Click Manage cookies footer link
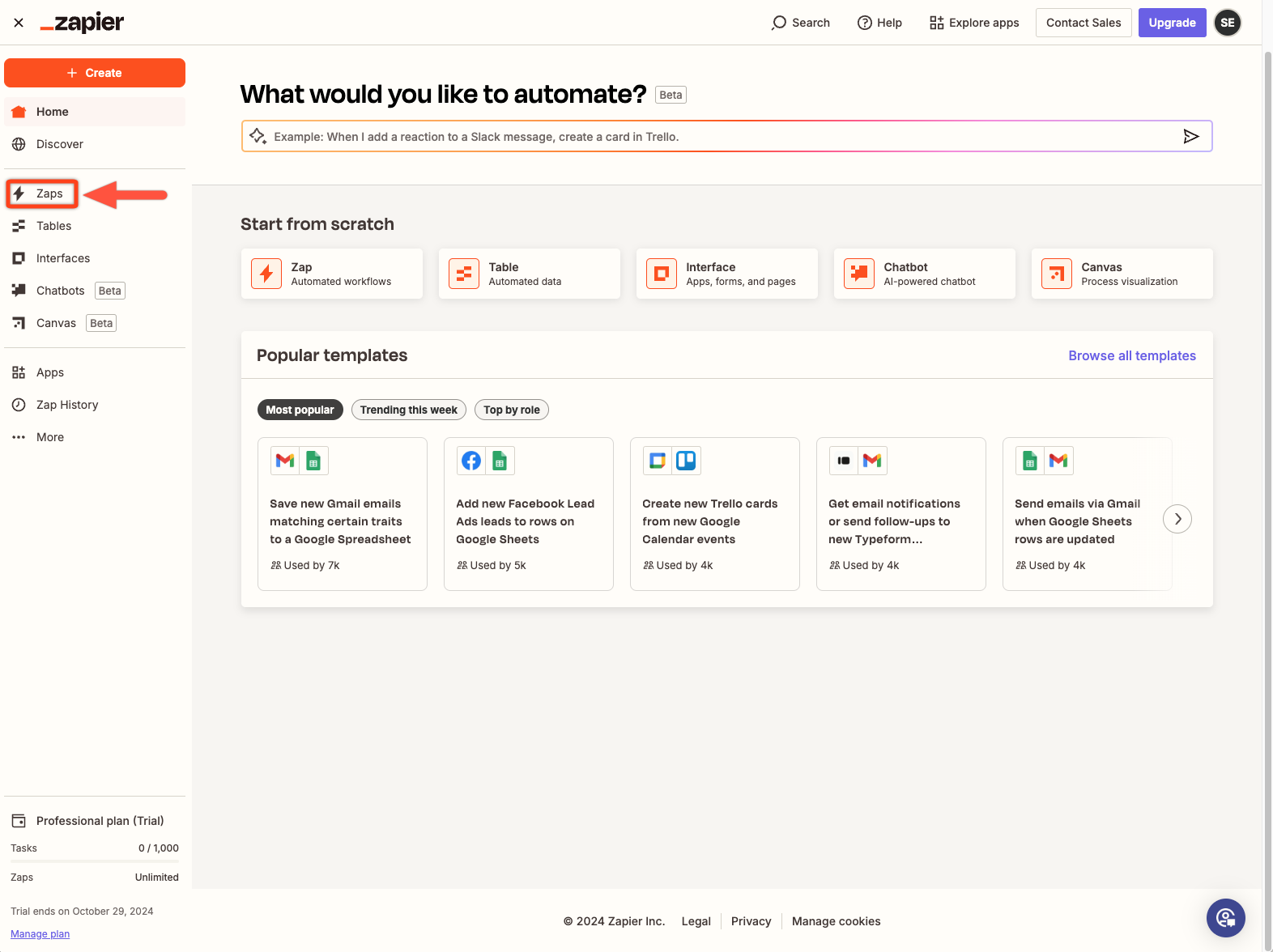1273x952 pixels. point(837,921)
